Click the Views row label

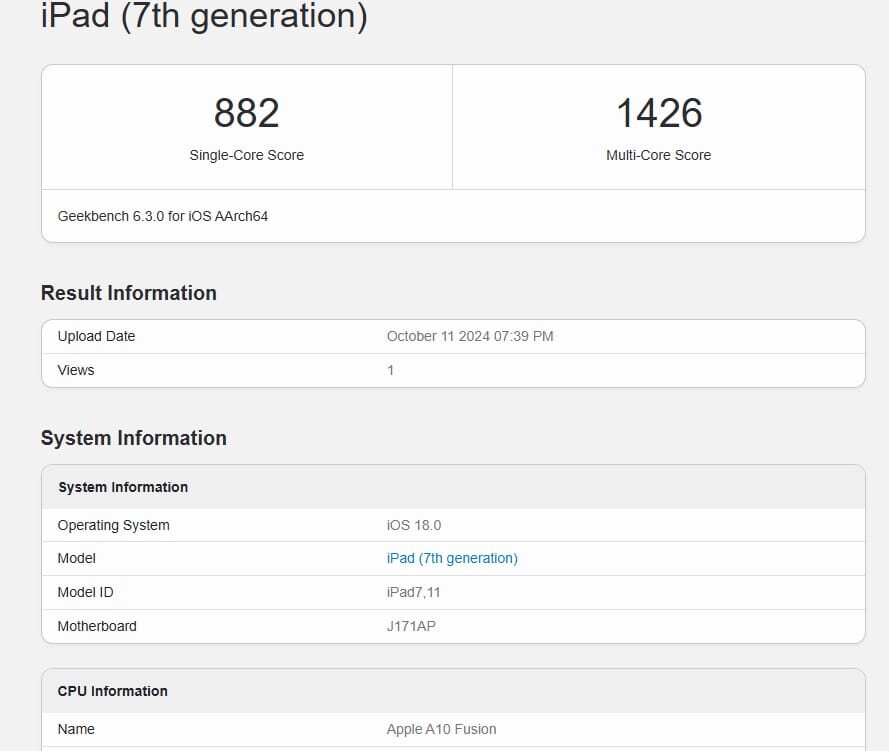[76, 370]
